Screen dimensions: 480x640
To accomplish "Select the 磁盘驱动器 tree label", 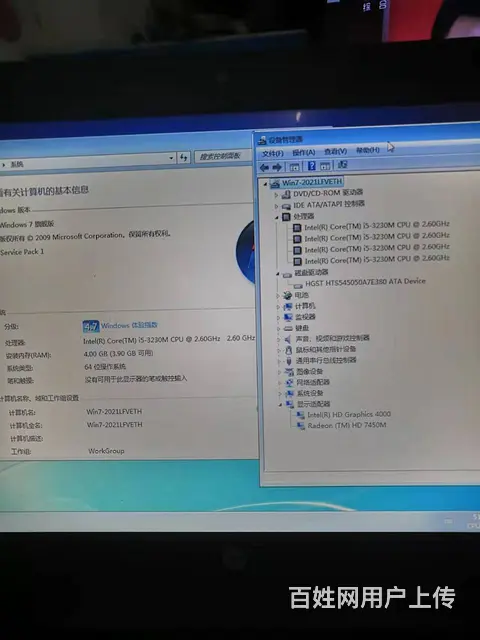I will [x=311, y=272].
